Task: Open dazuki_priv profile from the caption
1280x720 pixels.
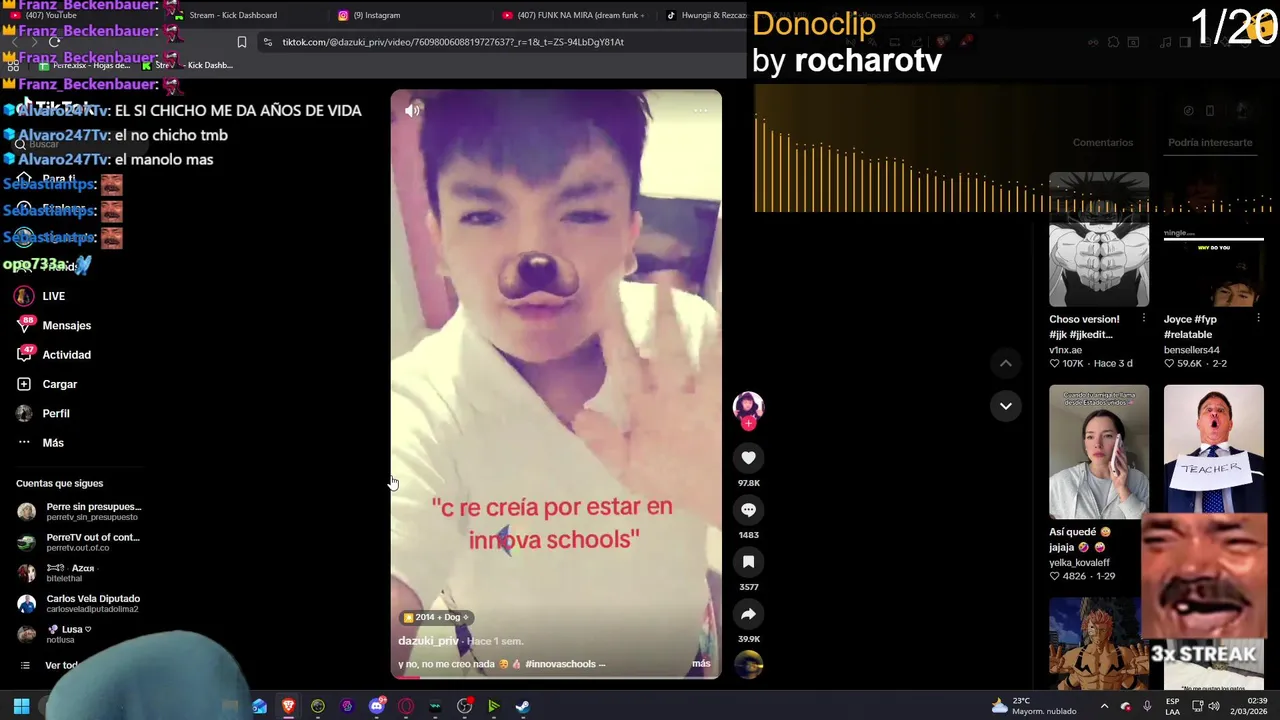Action: (428, 641)
